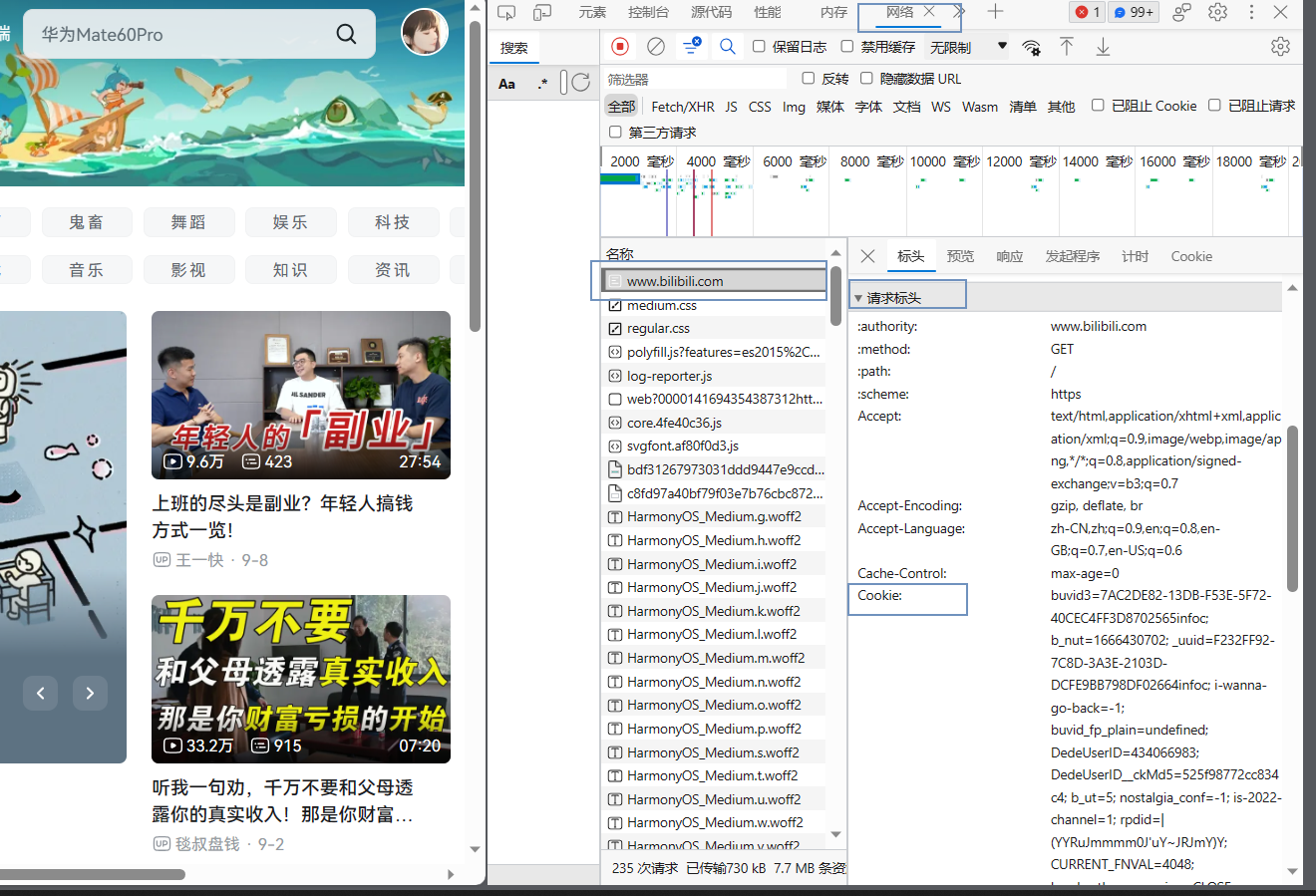Viewport: 1316px width, 896px height.
Task: Toggle match case Aa in search panel
Action: (x=506, y=84)
